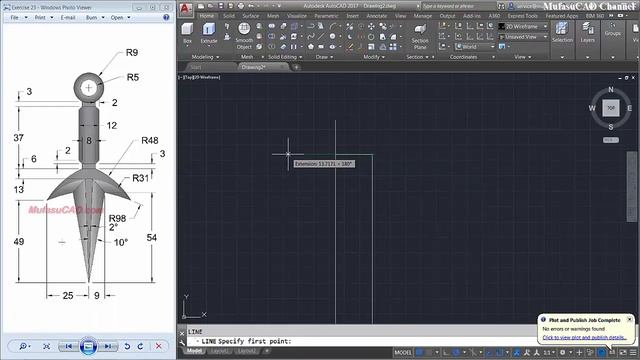Screen dimensions: 640x360
Task: Open the Selection panel button
Action: [x=562, y=32]
